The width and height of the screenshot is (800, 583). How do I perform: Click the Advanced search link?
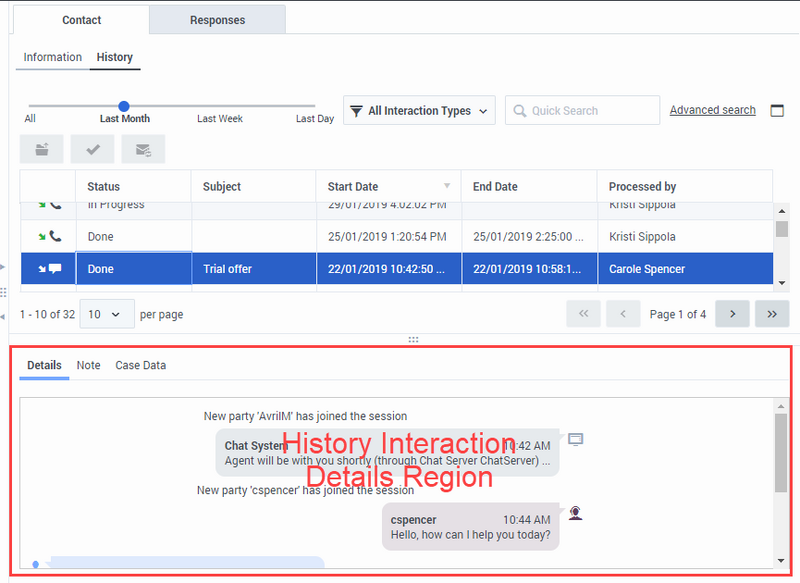[x=712, y=110]
